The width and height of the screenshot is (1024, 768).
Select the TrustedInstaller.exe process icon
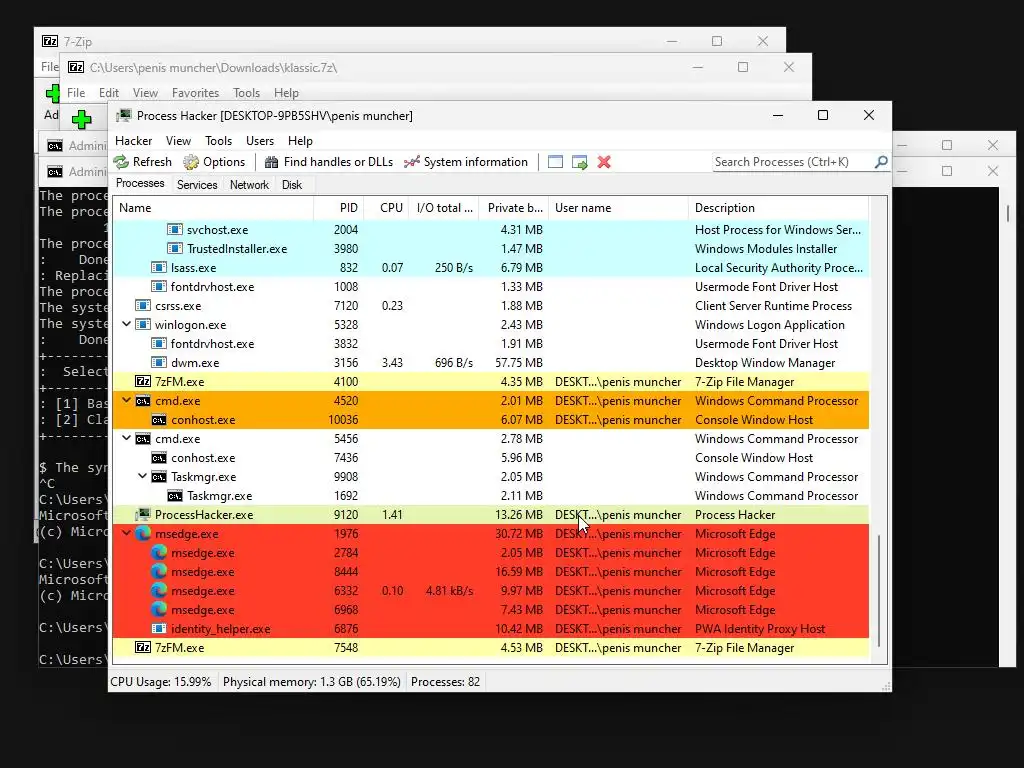(174, 248)
